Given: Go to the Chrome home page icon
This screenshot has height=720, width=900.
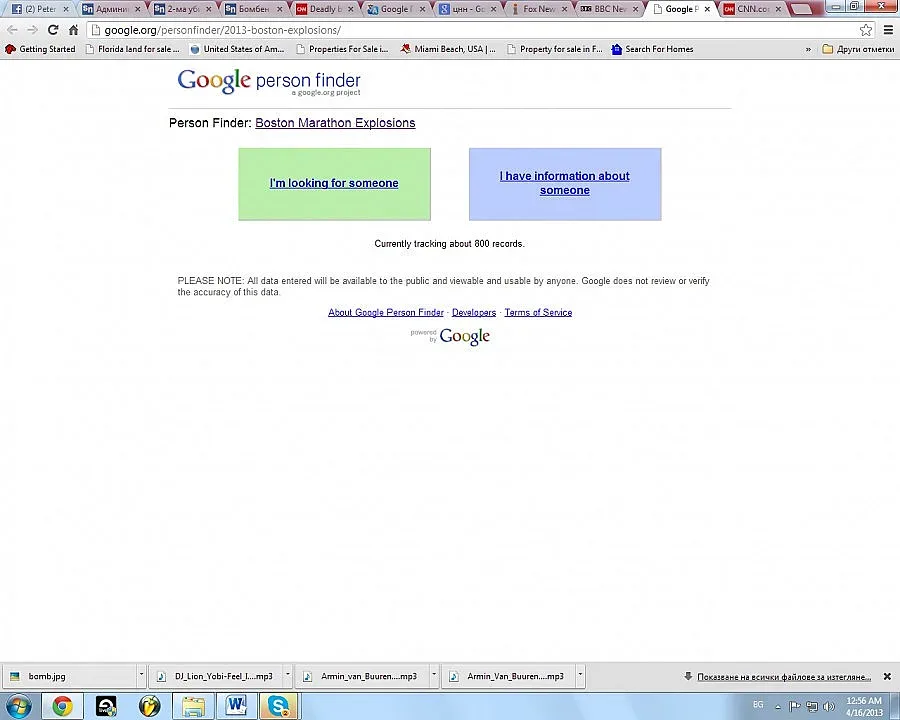Looking at the screenshot, I should 73,30.
